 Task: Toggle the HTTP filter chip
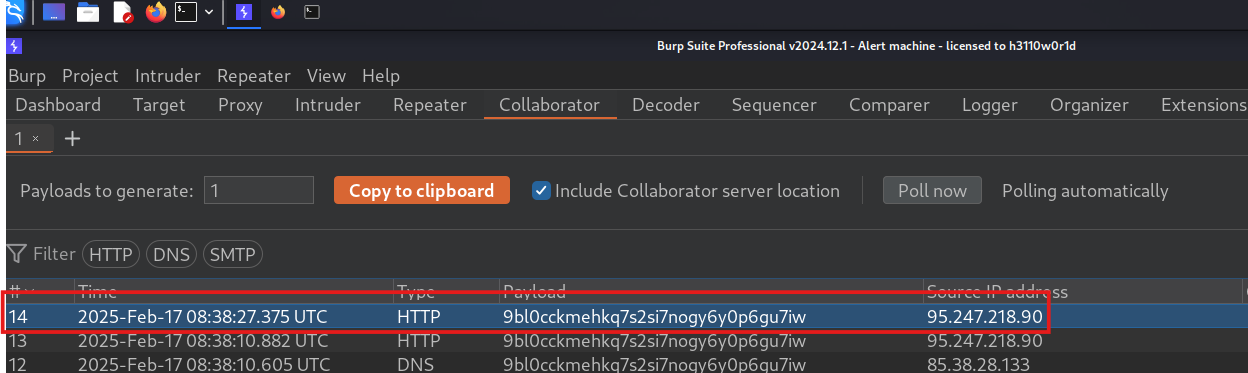[111, 255]
